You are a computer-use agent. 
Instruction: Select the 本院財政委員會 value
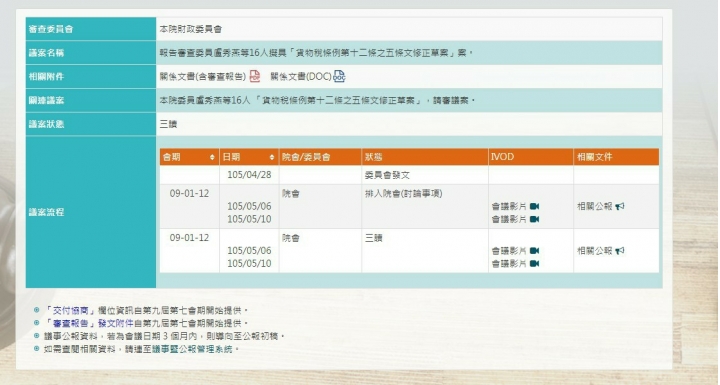(191, 29)
